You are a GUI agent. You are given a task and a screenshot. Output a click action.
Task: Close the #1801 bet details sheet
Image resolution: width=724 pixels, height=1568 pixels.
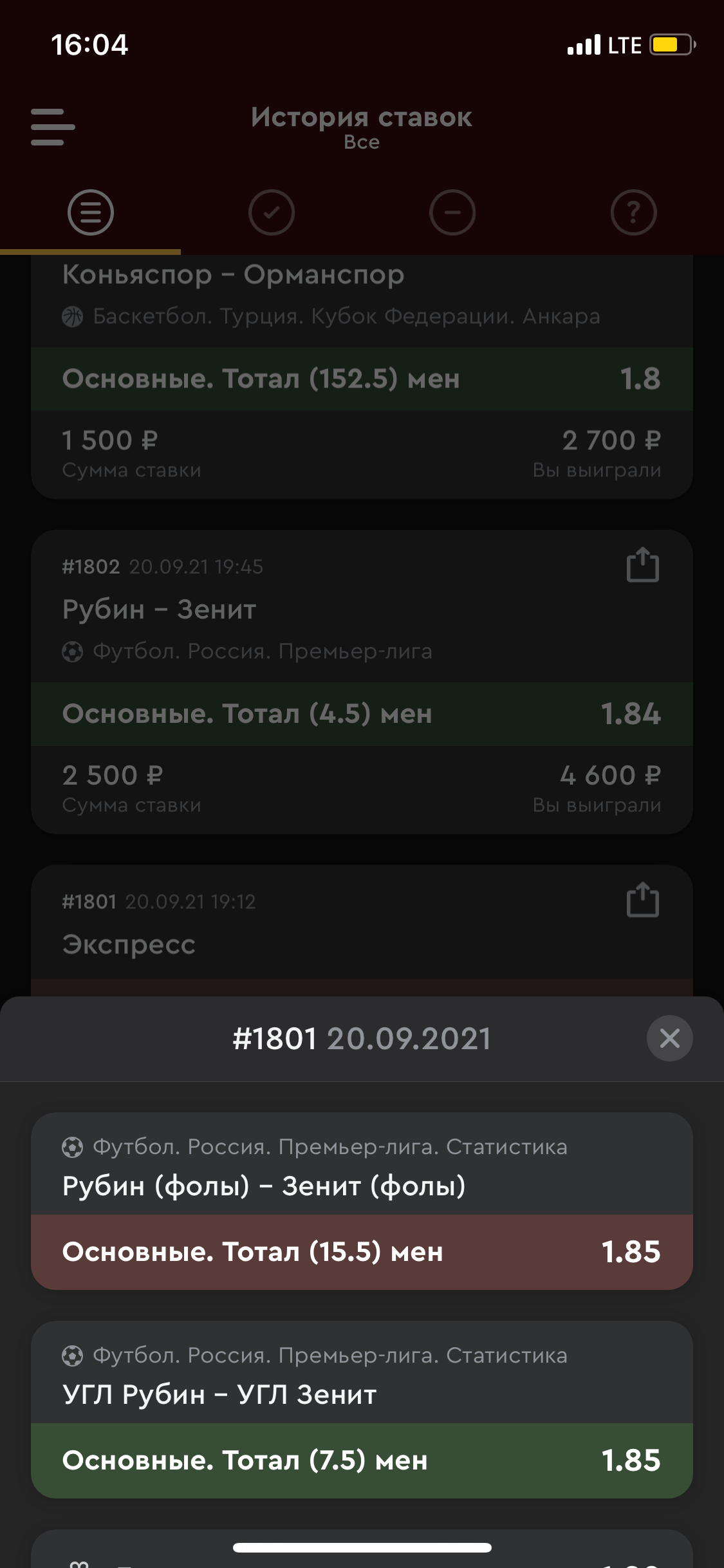pyautogui.click(x=669, y=1038)
